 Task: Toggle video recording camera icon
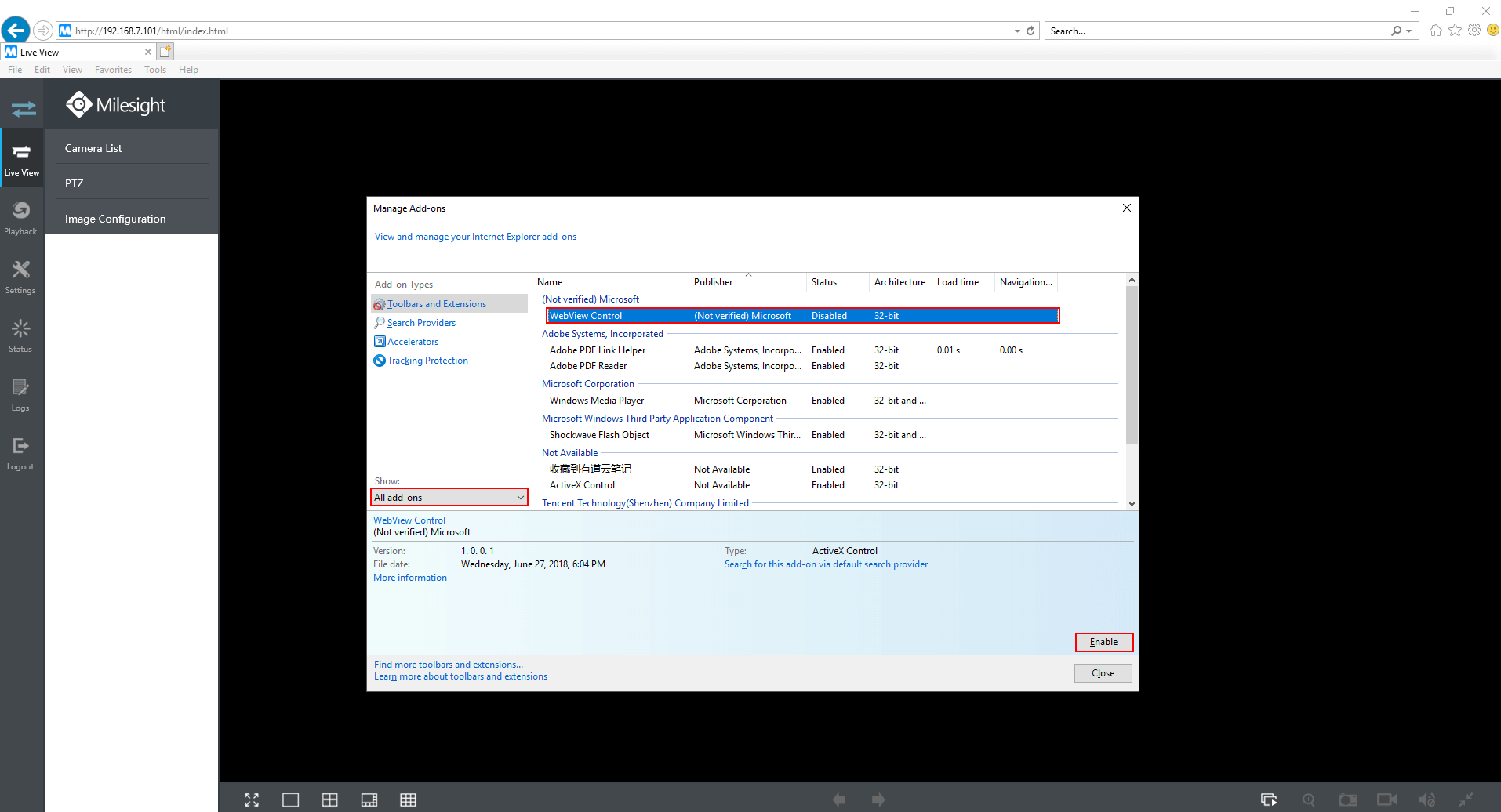click(1387, 799)
